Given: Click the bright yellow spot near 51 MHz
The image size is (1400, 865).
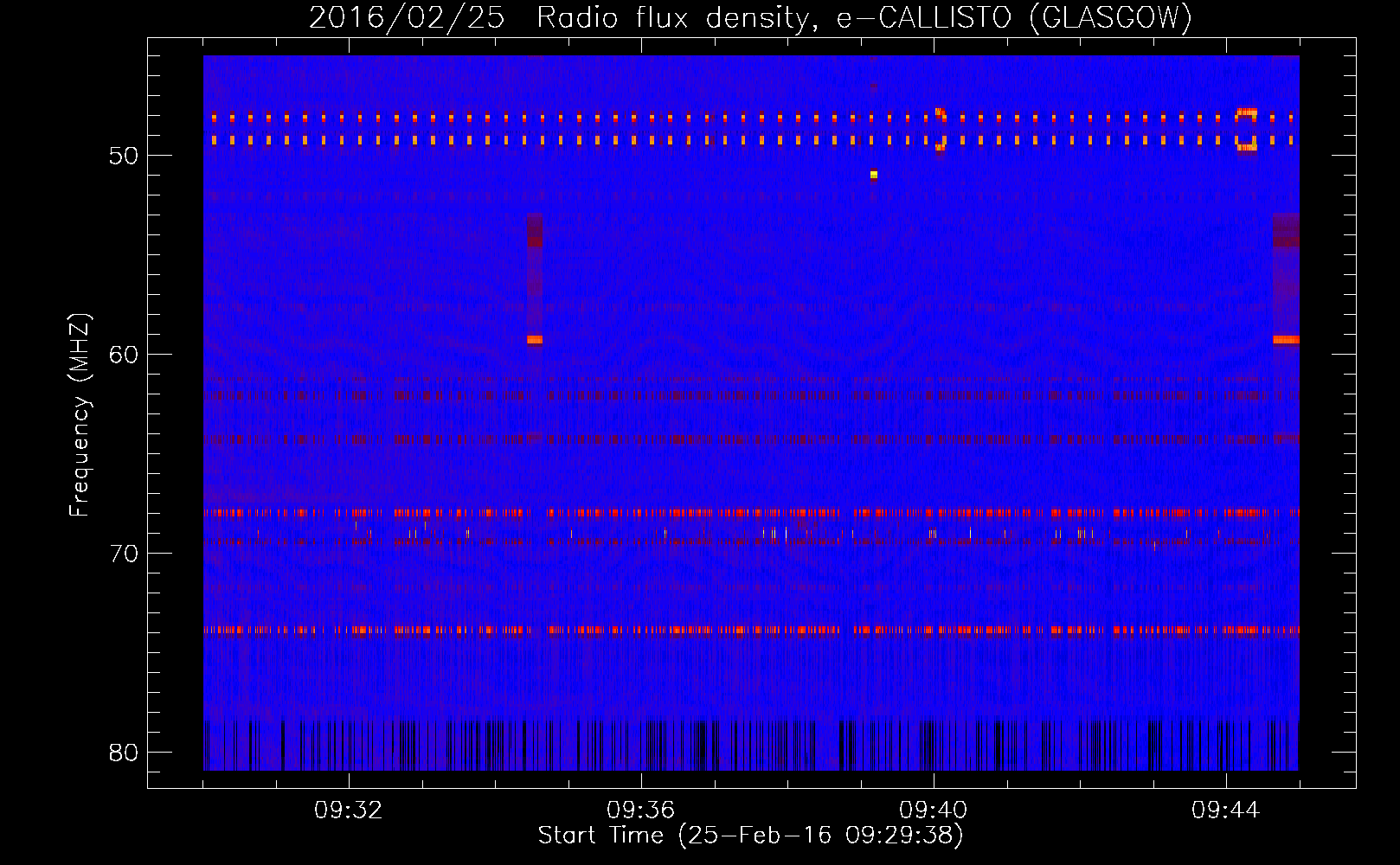Looking at the screenshot, I should point(874,175).
